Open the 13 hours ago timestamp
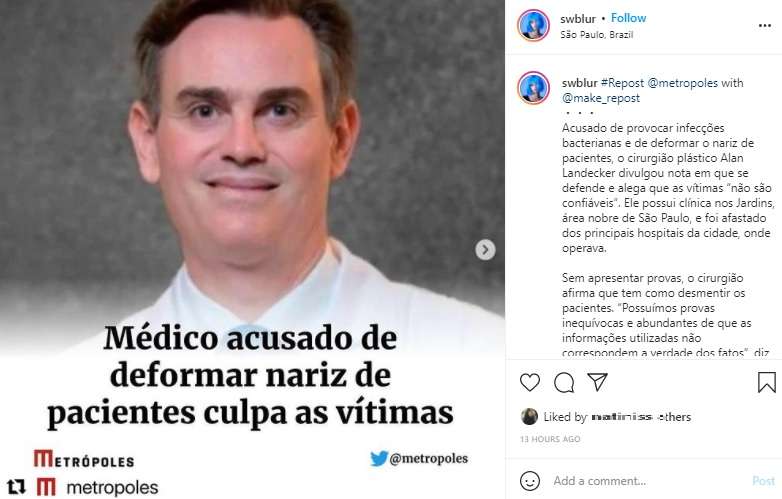Image resolution: width=782 pixels, height=499 pixels. pyautogui.click(x=550, y=439)
